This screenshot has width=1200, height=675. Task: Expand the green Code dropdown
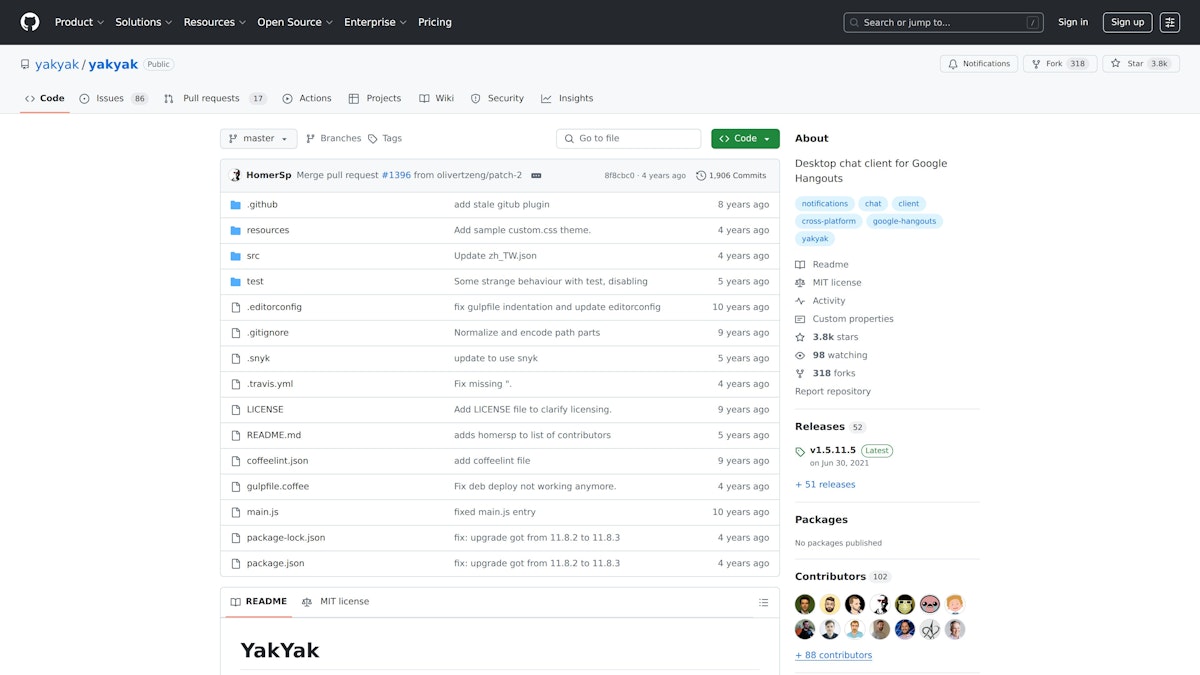745,138
